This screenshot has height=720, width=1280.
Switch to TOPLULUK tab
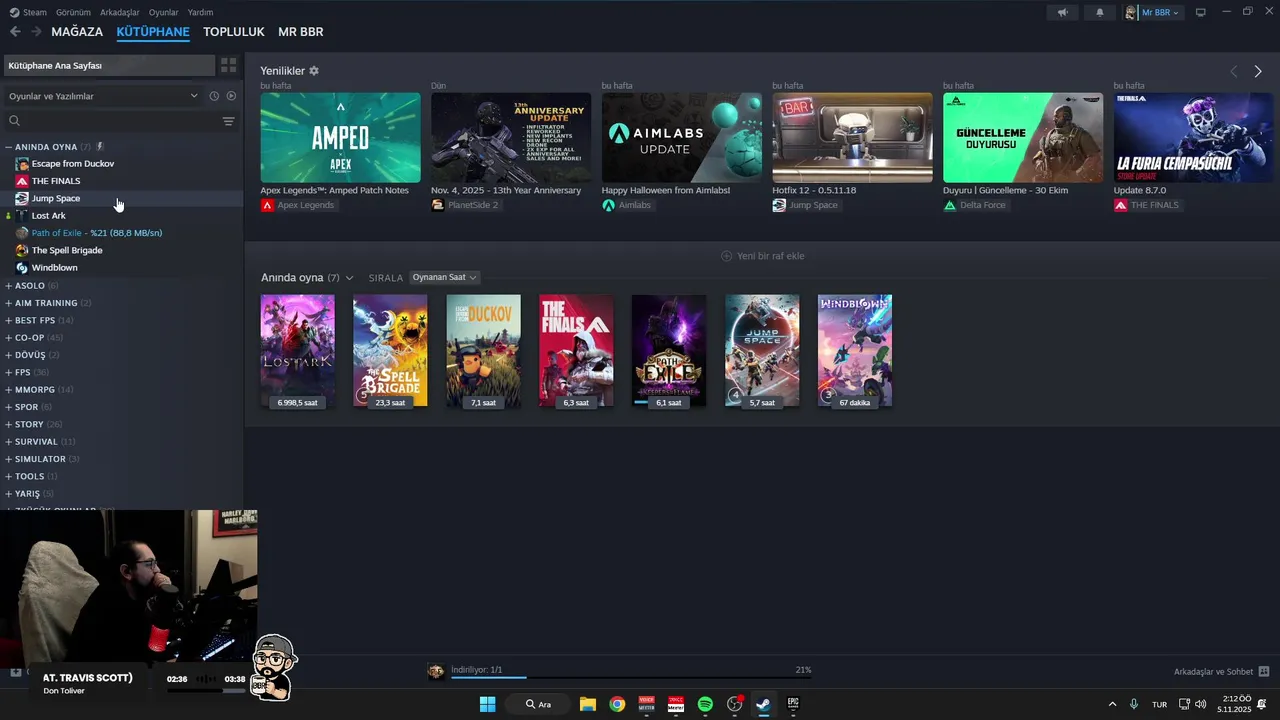click(234, 32)
